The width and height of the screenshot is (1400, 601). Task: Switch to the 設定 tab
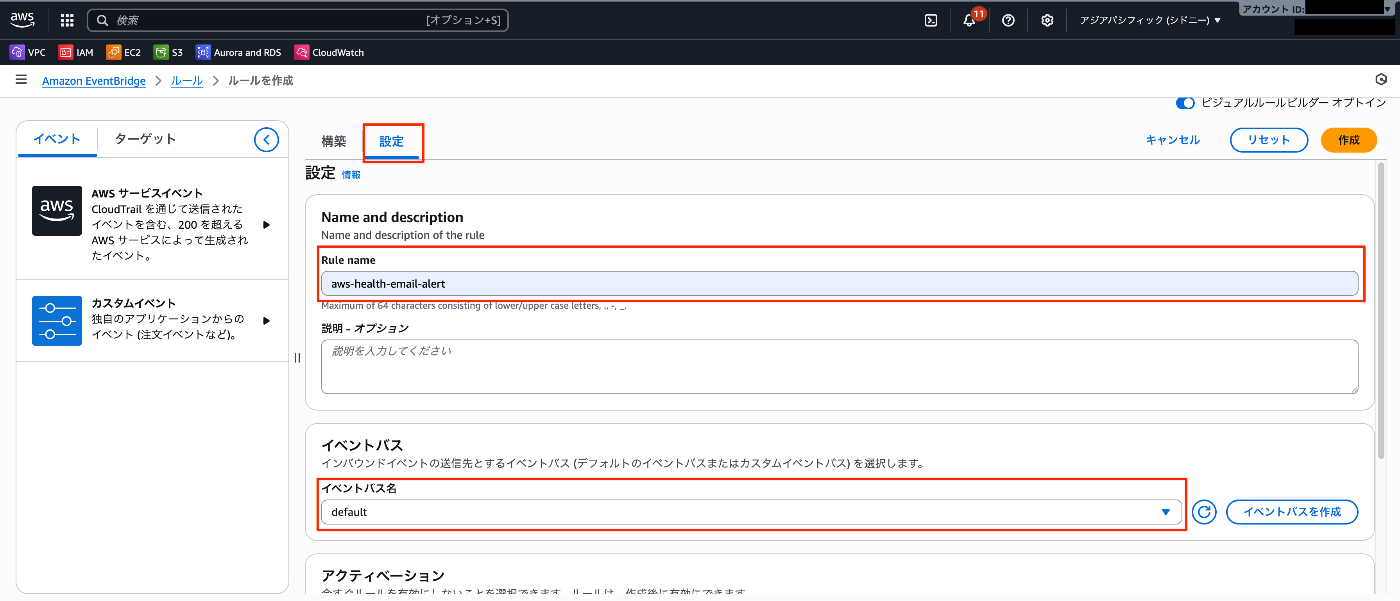(x=392, y=142)
